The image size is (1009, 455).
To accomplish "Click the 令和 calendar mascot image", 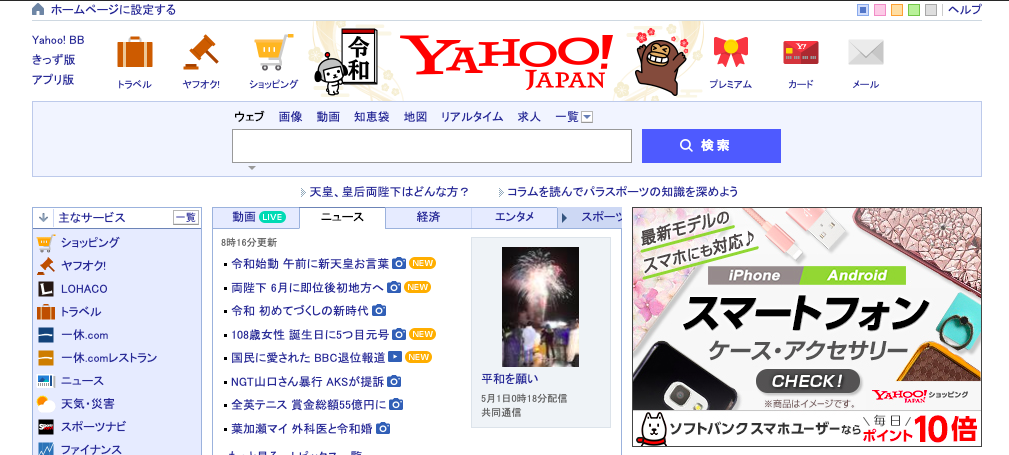I will coord(345,62).
